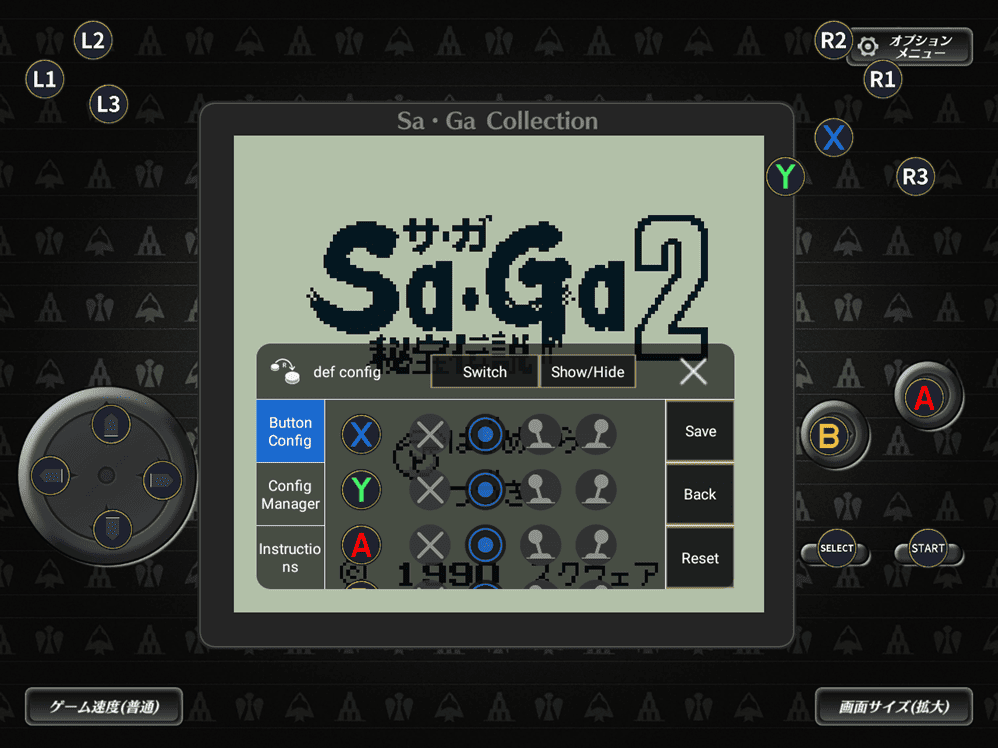This screenshot has width=998, height=748.
Task: Open the Instructions tab
Action: [290, 558]
